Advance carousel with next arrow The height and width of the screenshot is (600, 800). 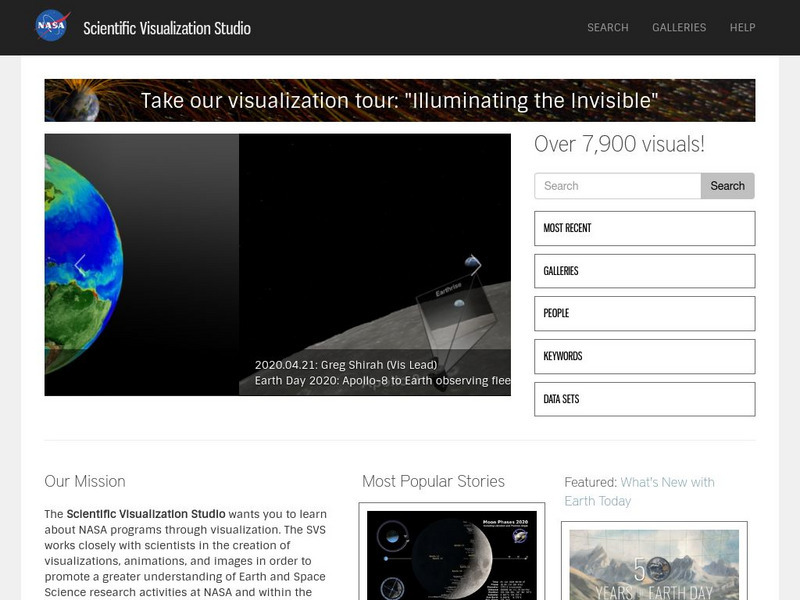(x=476, y=265)
